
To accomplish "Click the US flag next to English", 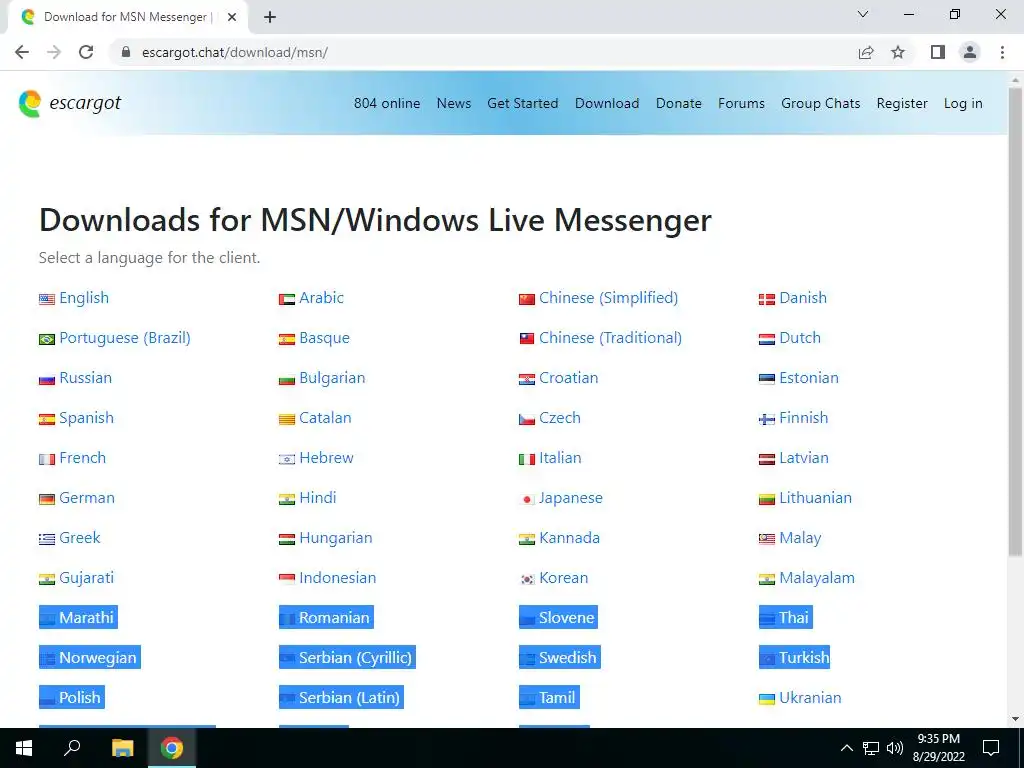I will pyautogui.click(x=47, y=299).
